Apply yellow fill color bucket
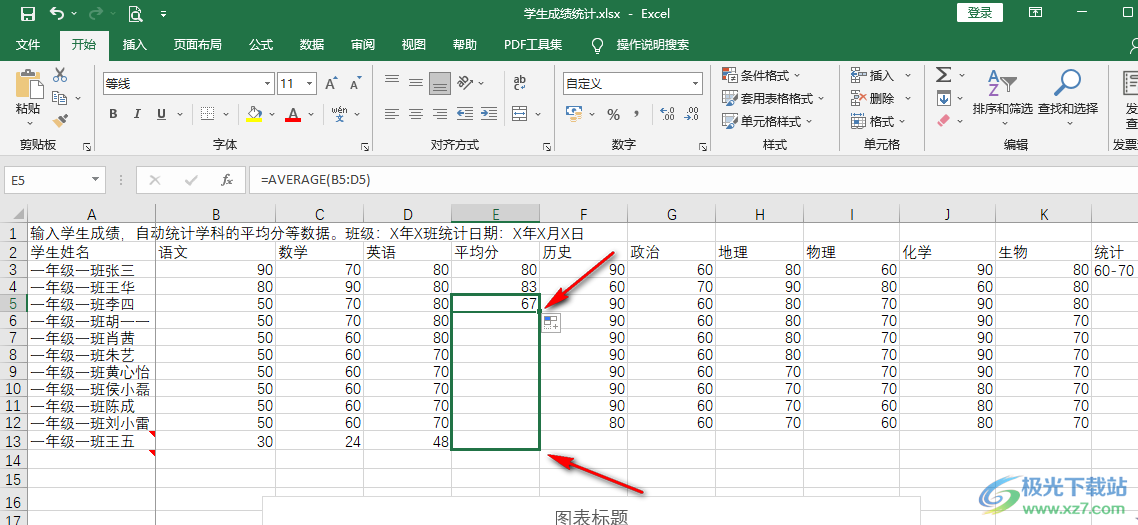 coord(254,114)
